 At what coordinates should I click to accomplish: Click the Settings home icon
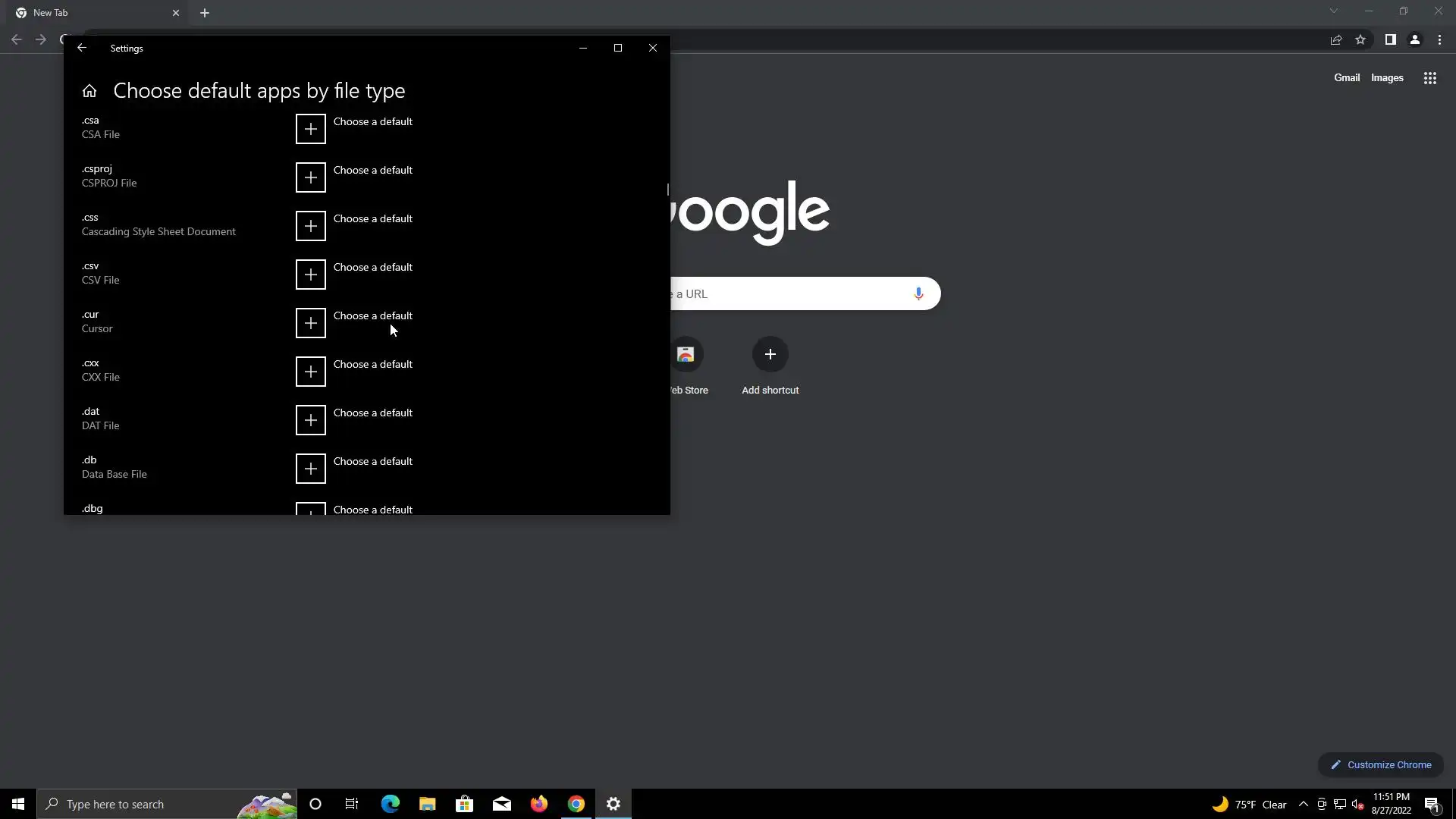(x=89, y=91)
